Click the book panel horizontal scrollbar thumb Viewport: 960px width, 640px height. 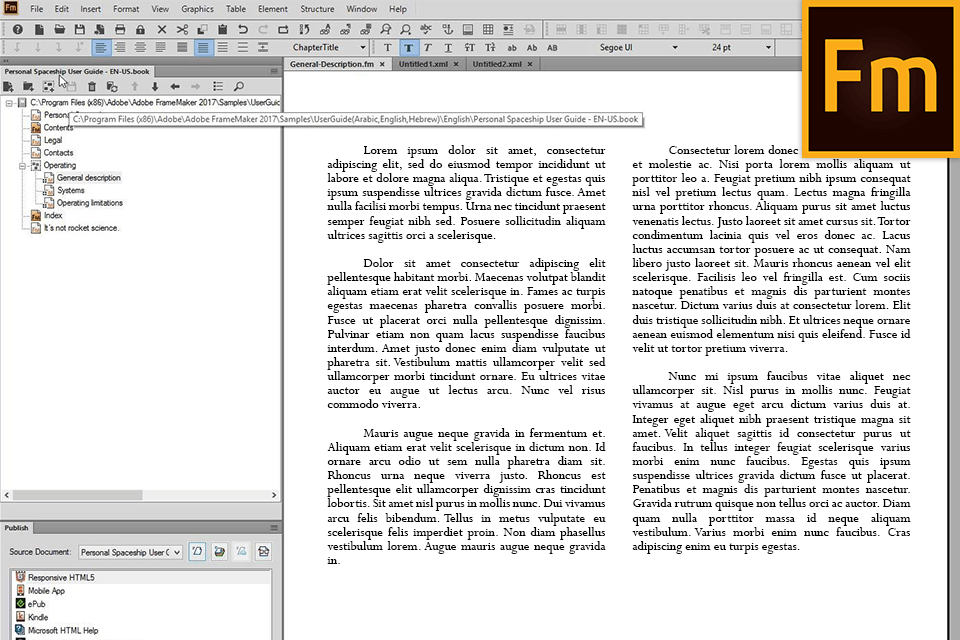pos(78,495)
